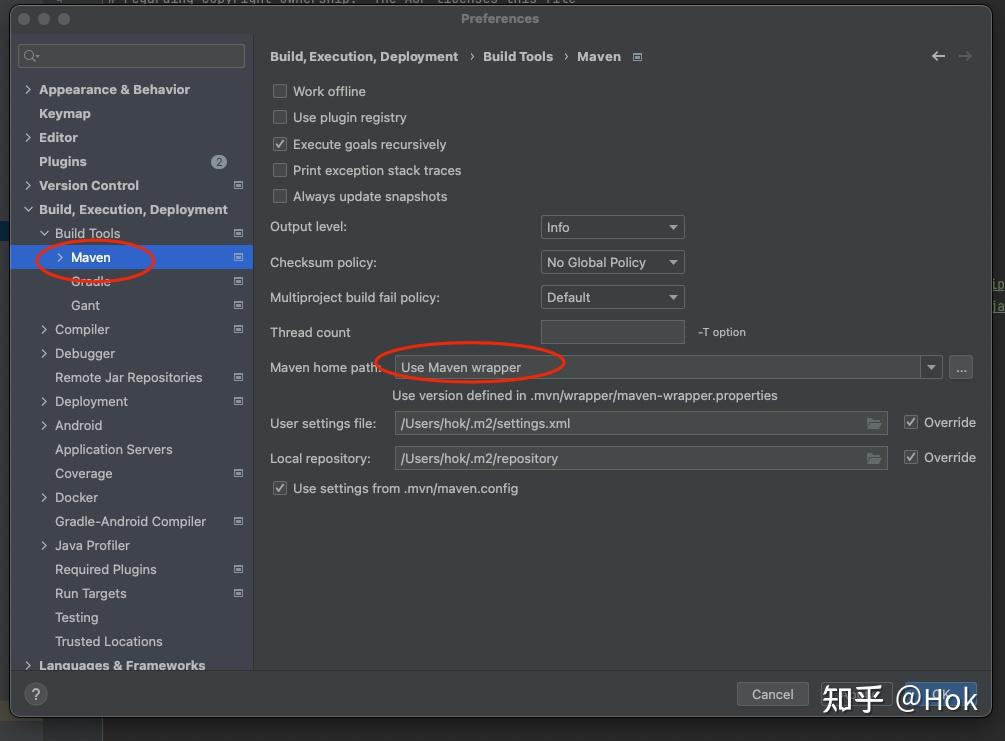Click Build Tools in breadcrumb

point(518,57)
